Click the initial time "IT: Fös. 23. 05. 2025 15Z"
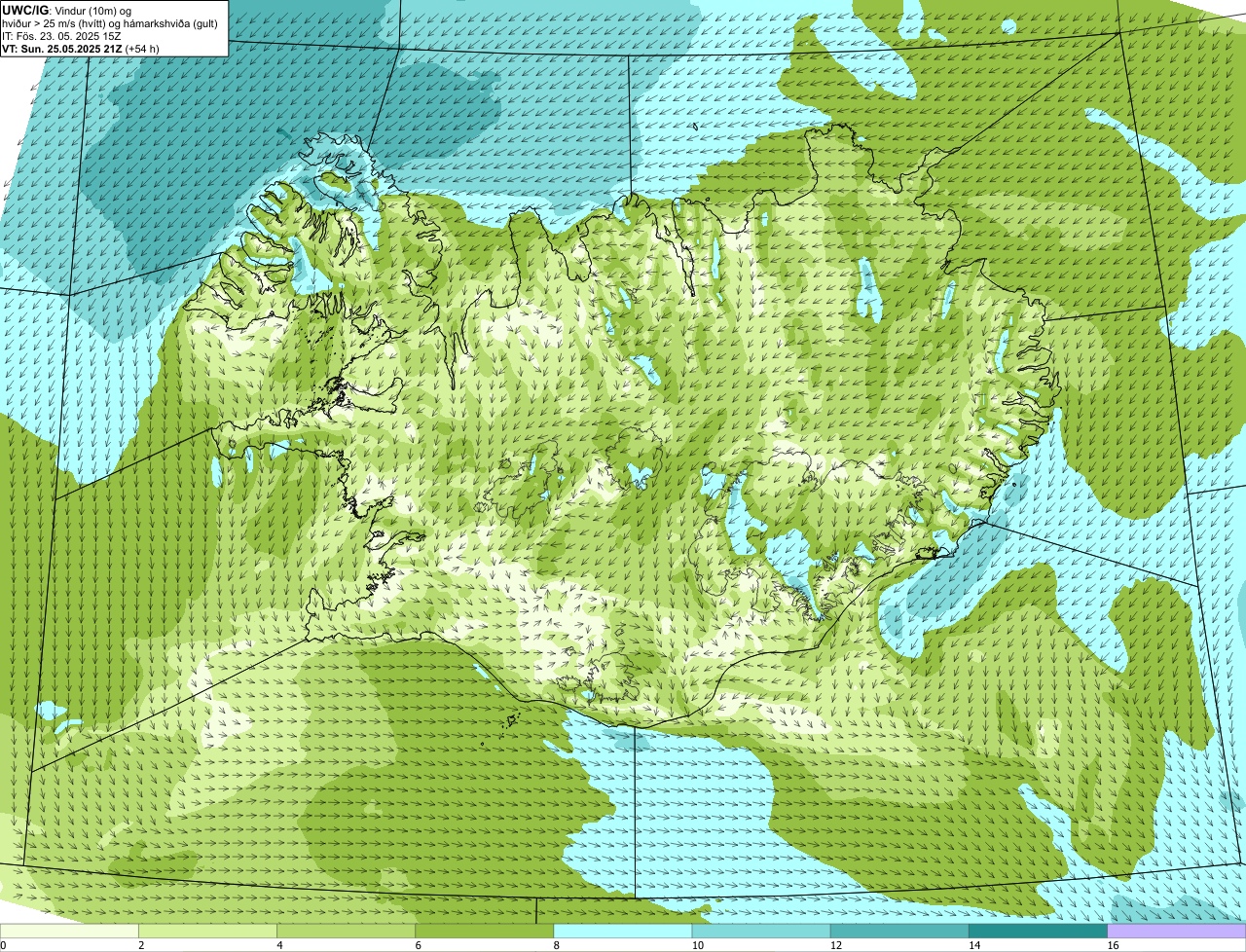The width and height of the screenshot is (1246, 952). pyautogui.click(x=62, y=36)
